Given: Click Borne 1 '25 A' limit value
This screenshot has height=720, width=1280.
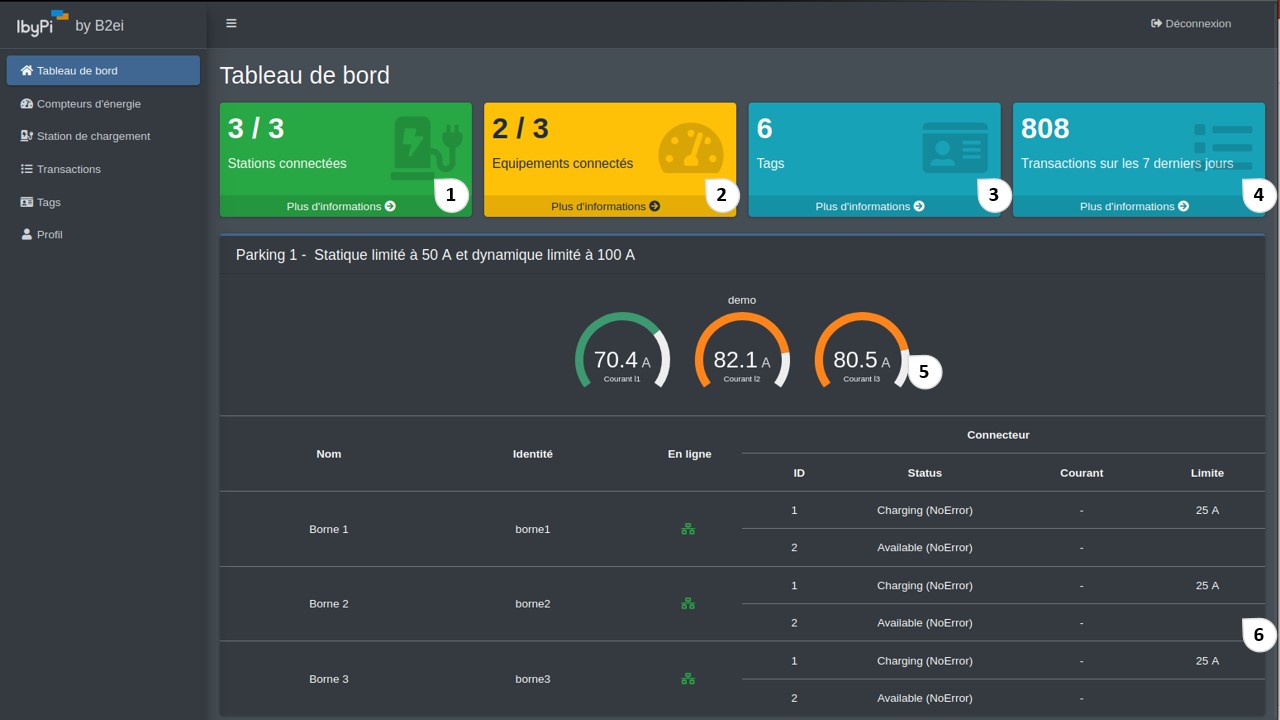Looking at the screenshot, I should (x=1207, y=510).
